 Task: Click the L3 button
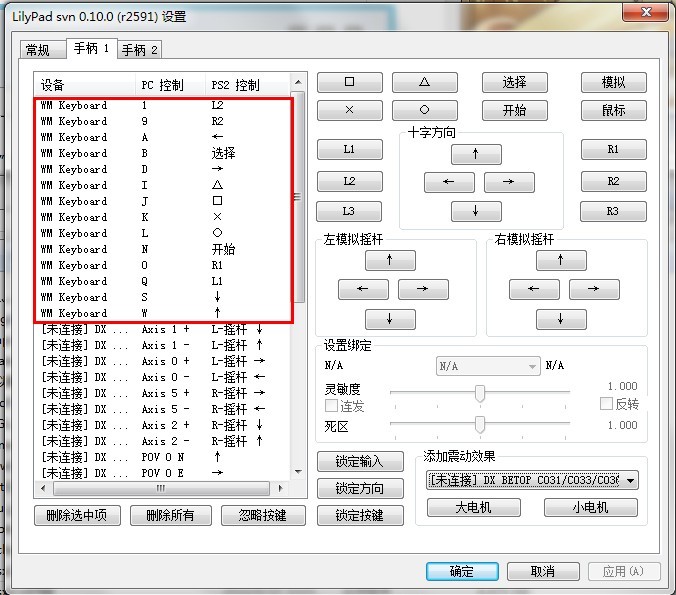[349, 211]
